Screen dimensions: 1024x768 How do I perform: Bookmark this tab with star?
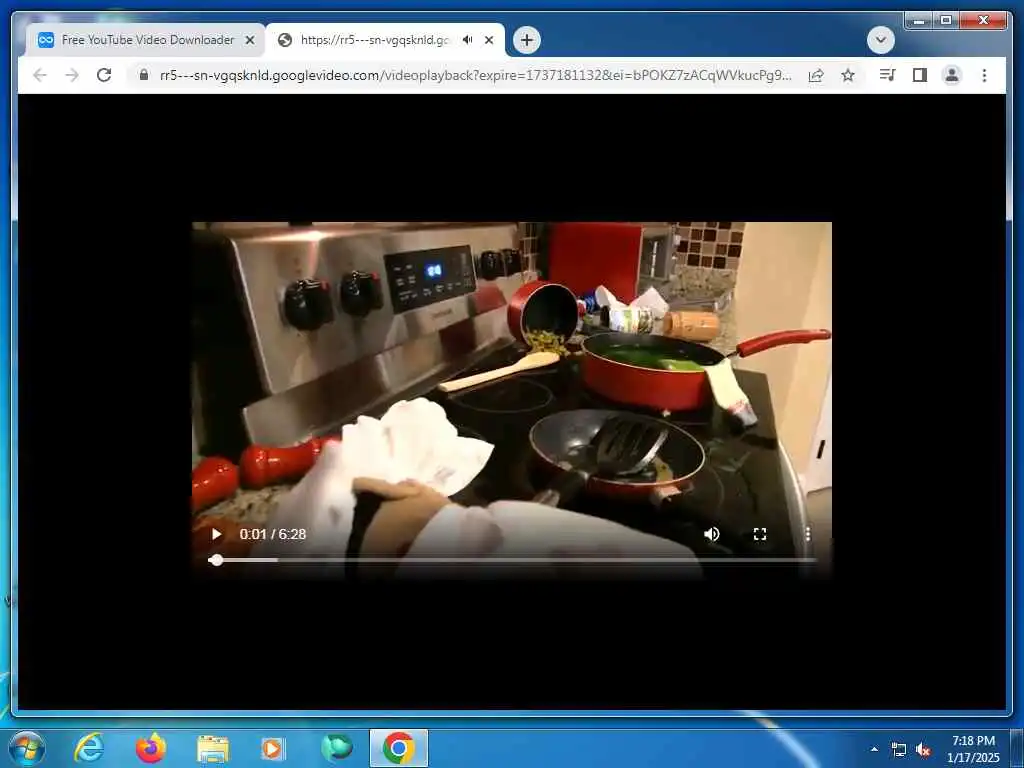(x=848, y=75)
